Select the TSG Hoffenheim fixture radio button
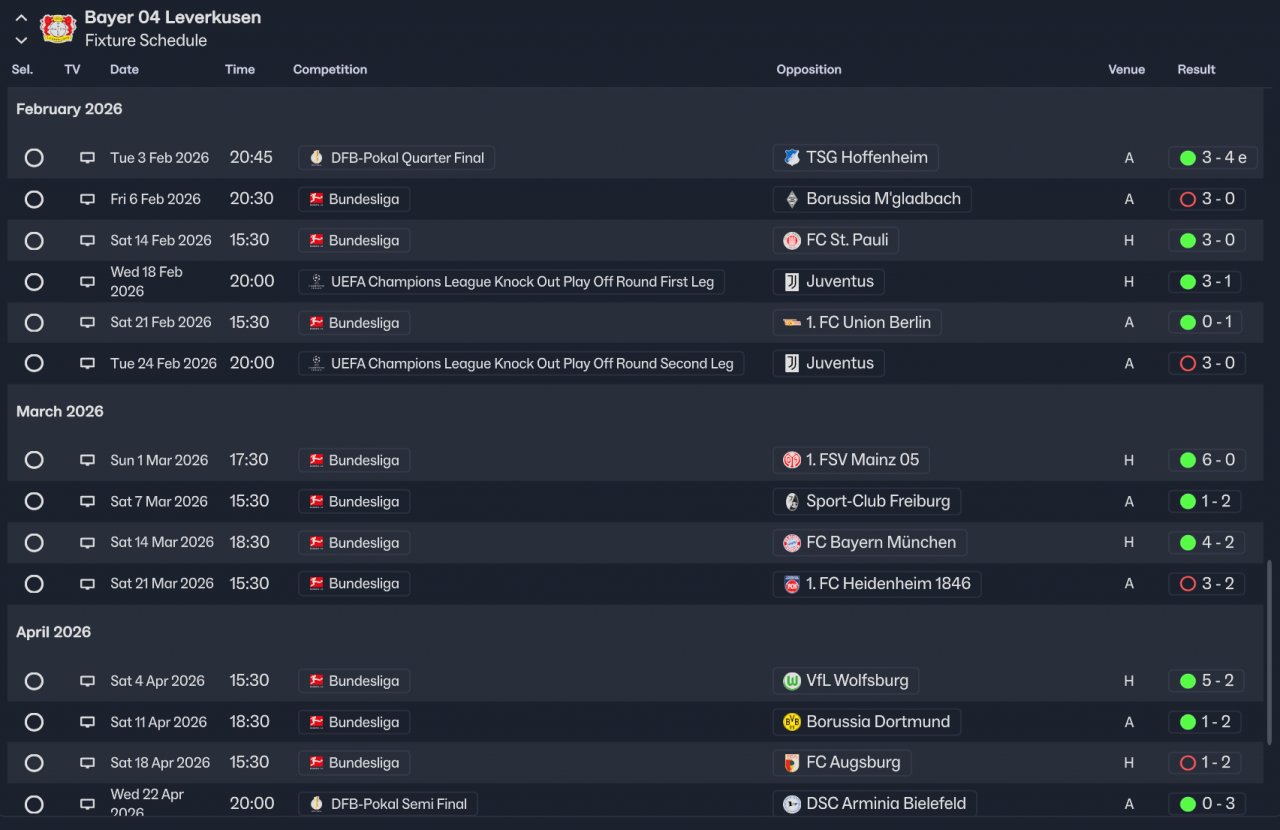 click(34, 158)
